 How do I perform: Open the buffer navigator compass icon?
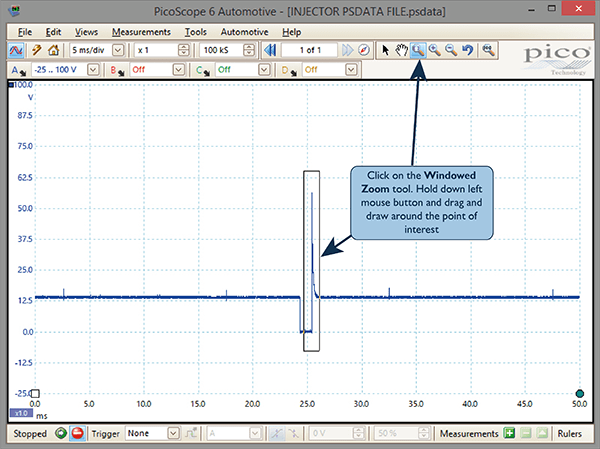pyautogui.click(x=364, y=50)
